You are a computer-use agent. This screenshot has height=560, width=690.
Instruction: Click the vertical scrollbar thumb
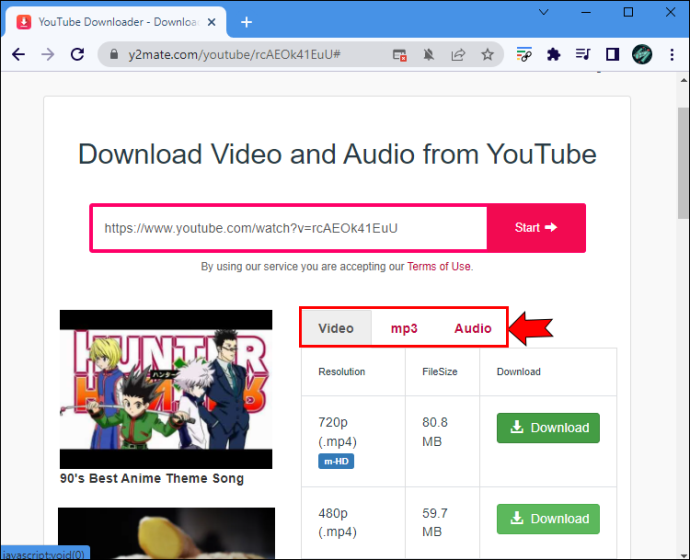coord(683,163)
